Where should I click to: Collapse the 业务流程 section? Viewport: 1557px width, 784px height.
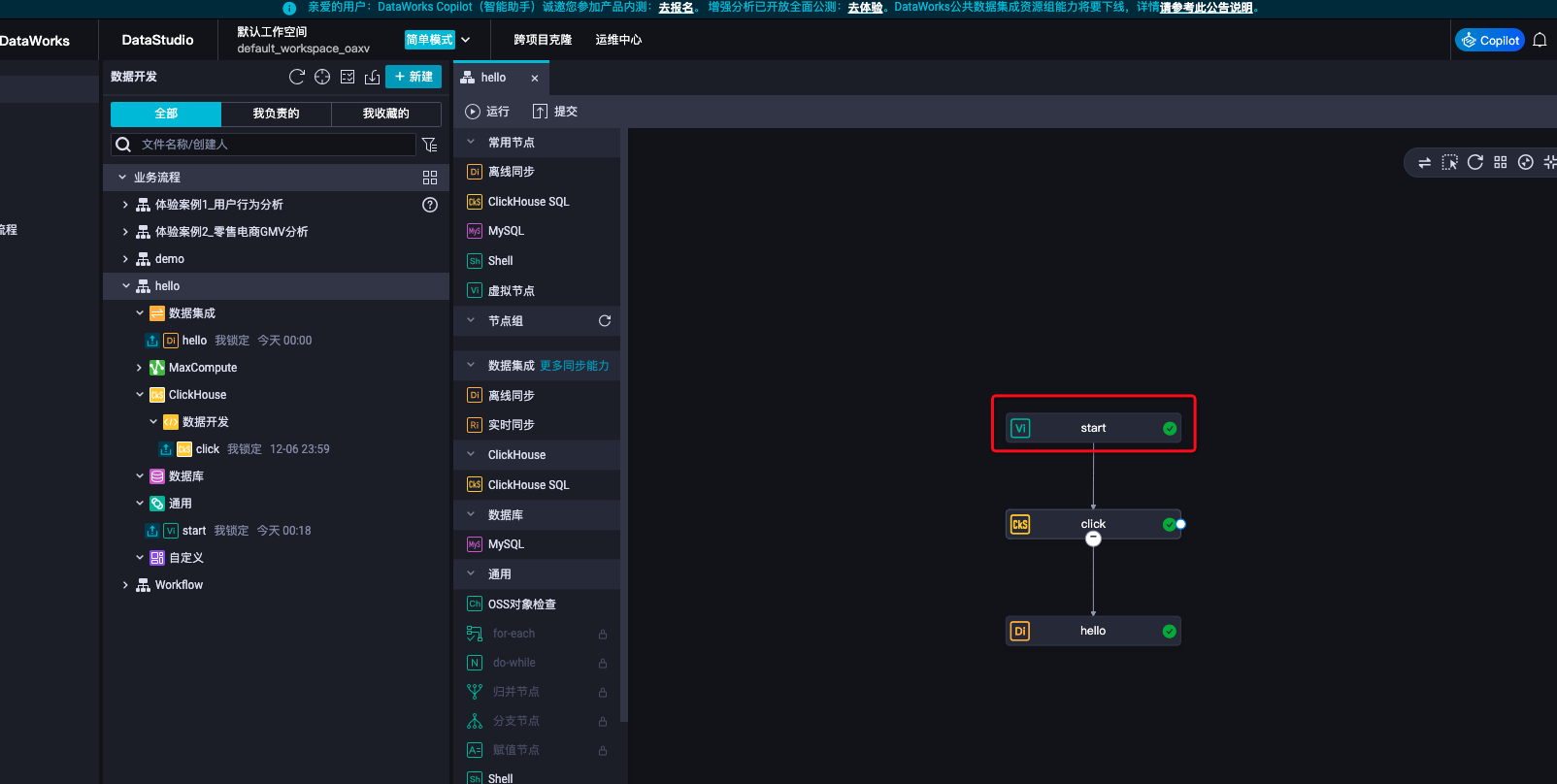[122, 178]
